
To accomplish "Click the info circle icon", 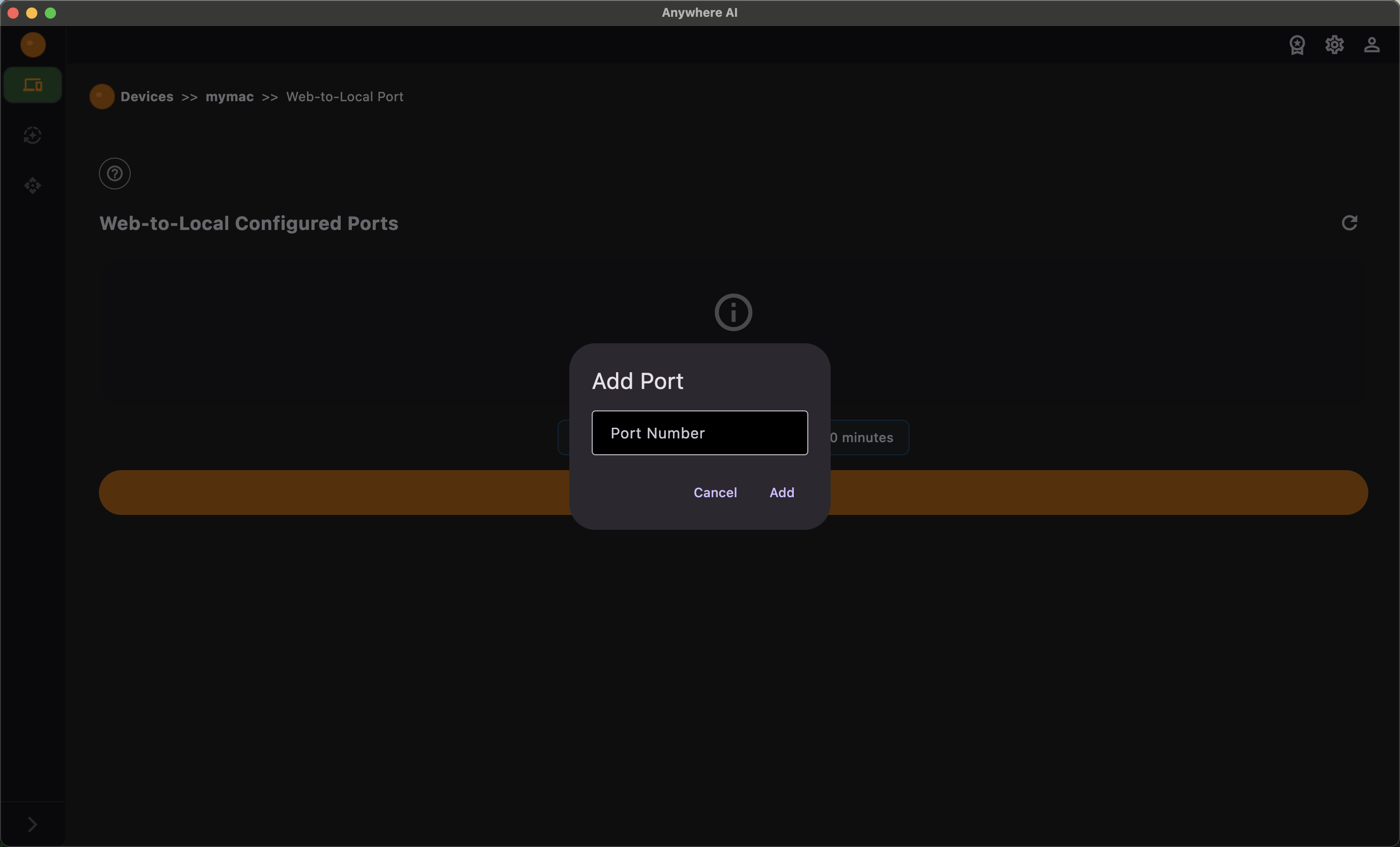I will (x=733, y=312).
